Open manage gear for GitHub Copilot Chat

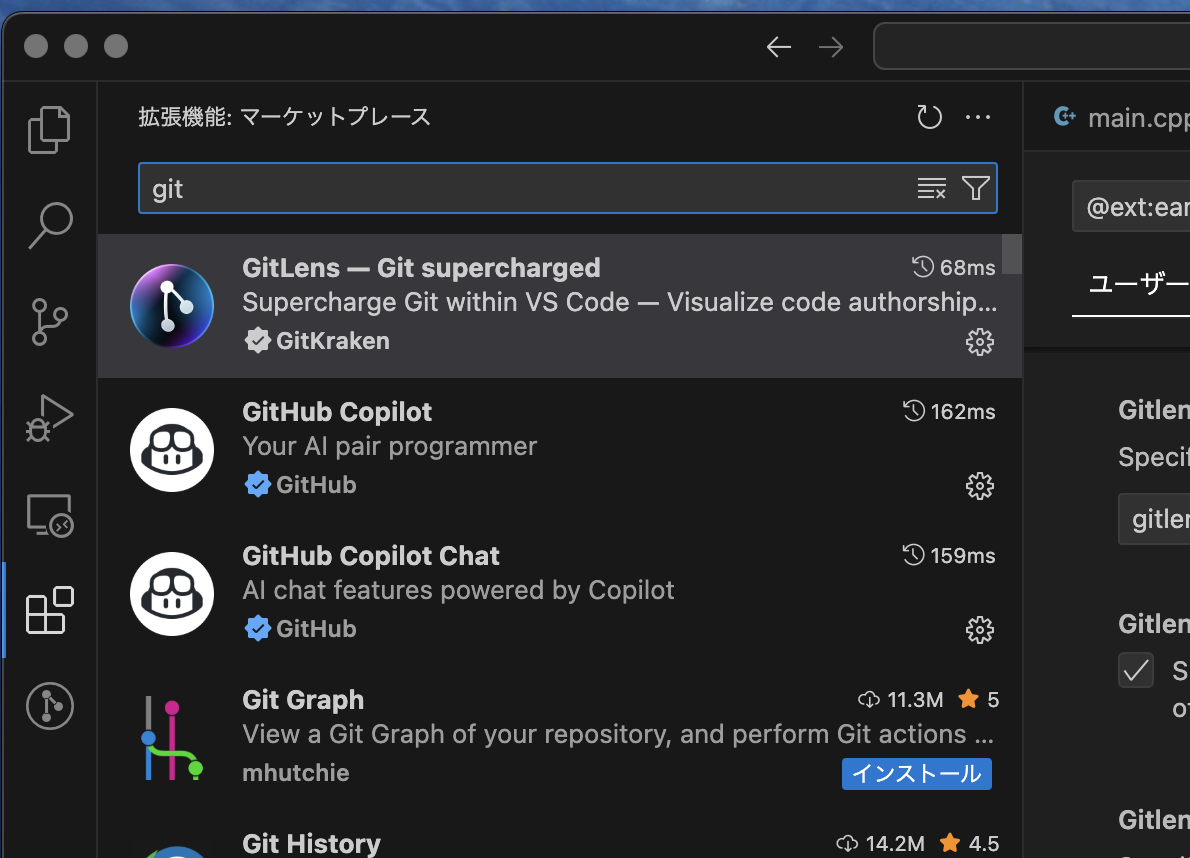980,630
